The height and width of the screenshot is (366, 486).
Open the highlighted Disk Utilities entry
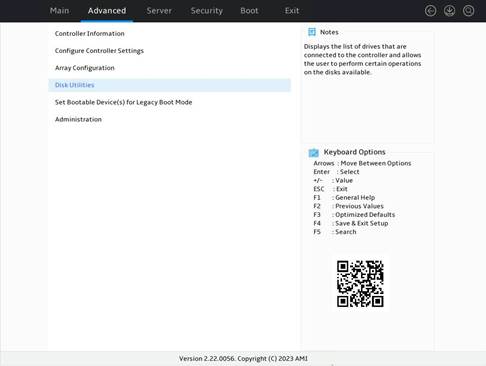[x=170, y=85]
